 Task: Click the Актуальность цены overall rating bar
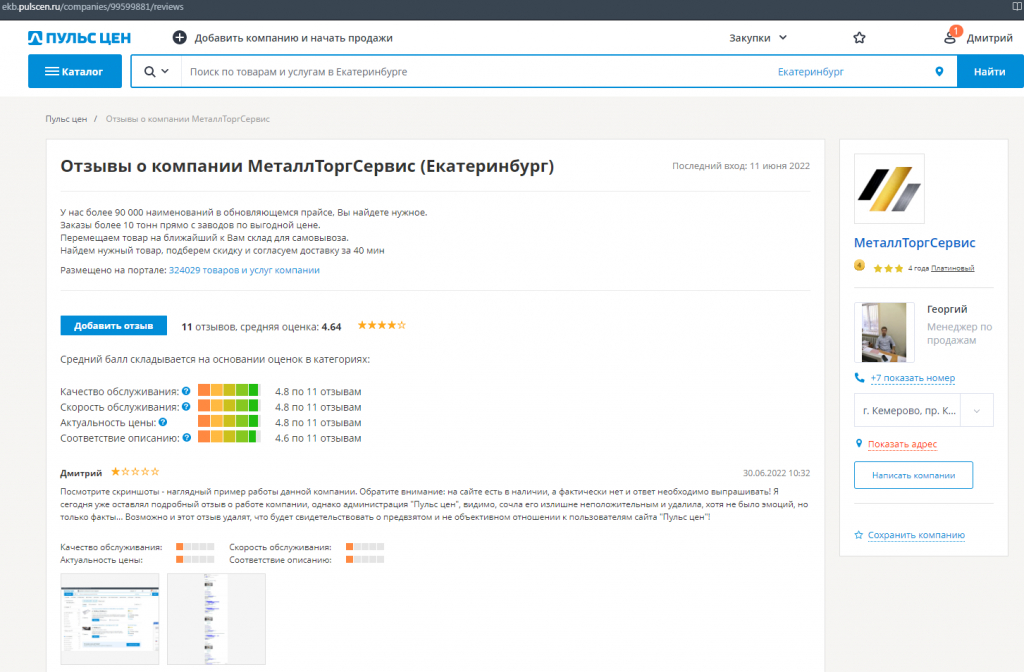coord(229,422)
